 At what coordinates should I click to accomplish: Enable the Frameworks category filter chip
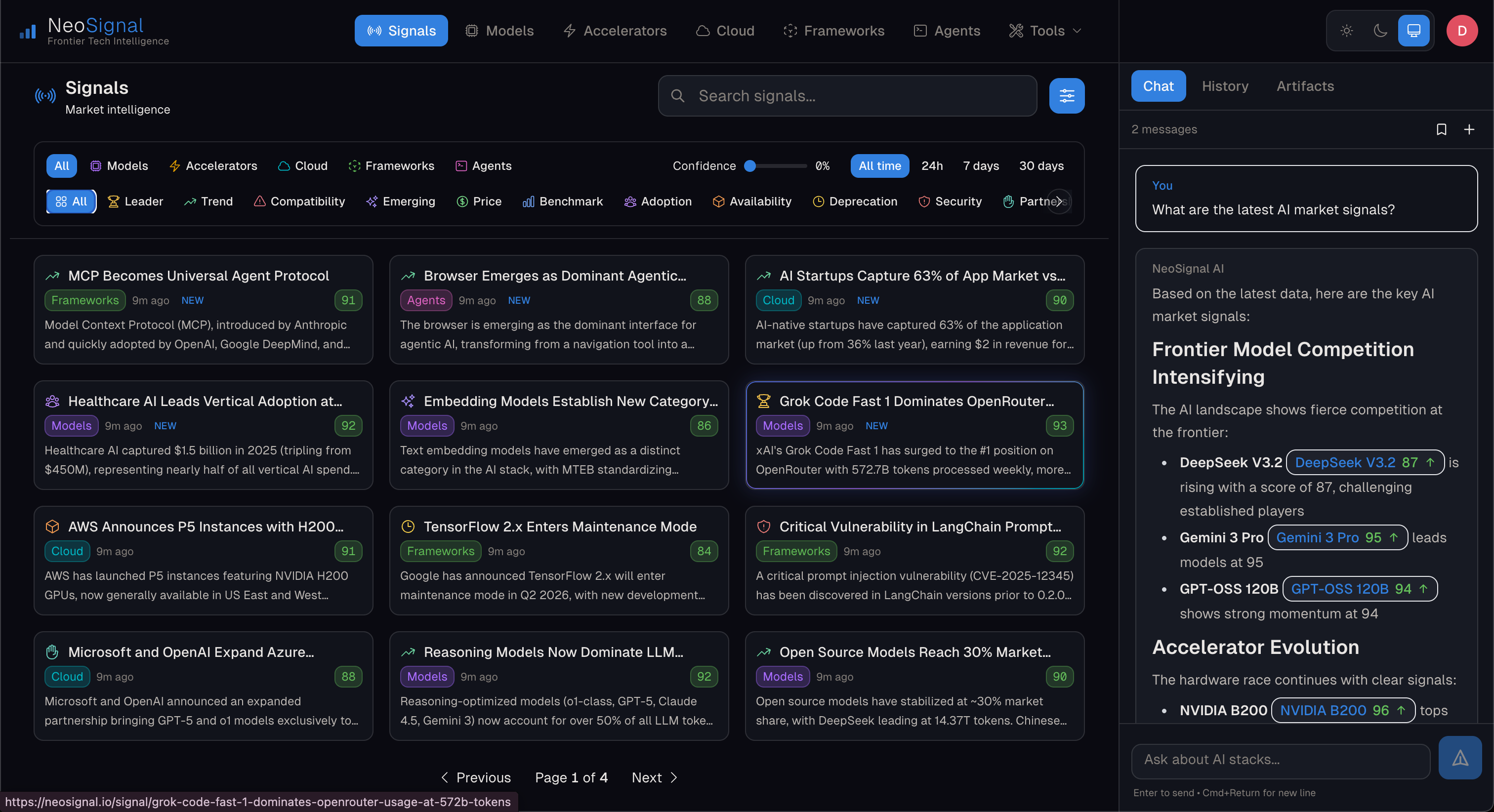coord(391,166)
